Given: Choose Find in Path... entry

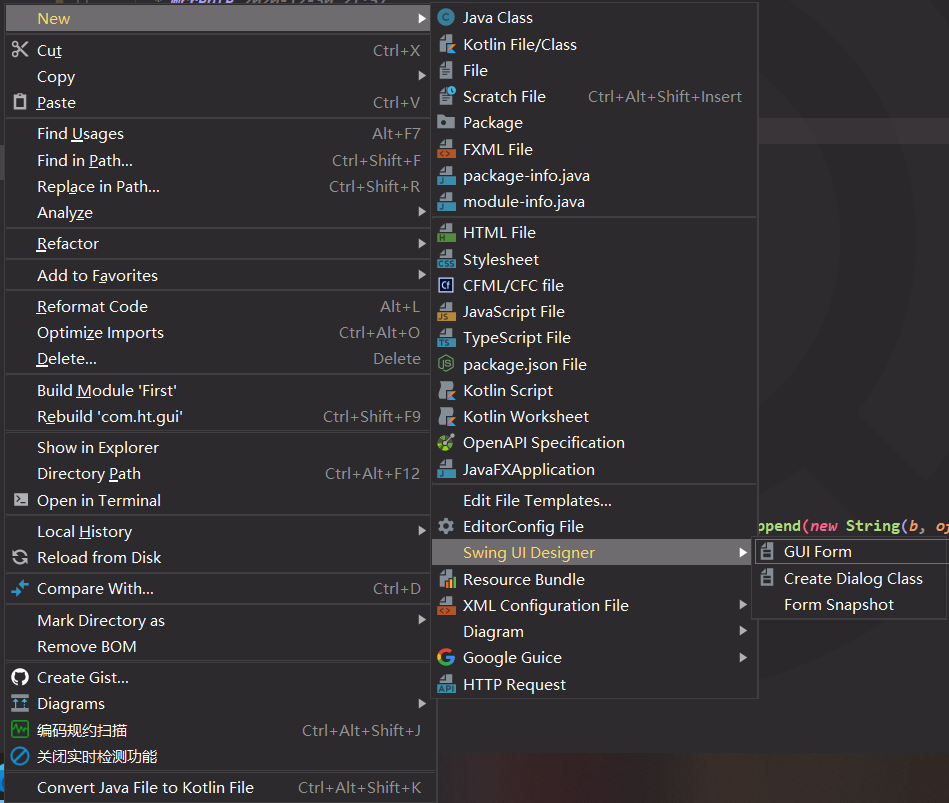Looking at the screenshot, I should click(218, 160).
